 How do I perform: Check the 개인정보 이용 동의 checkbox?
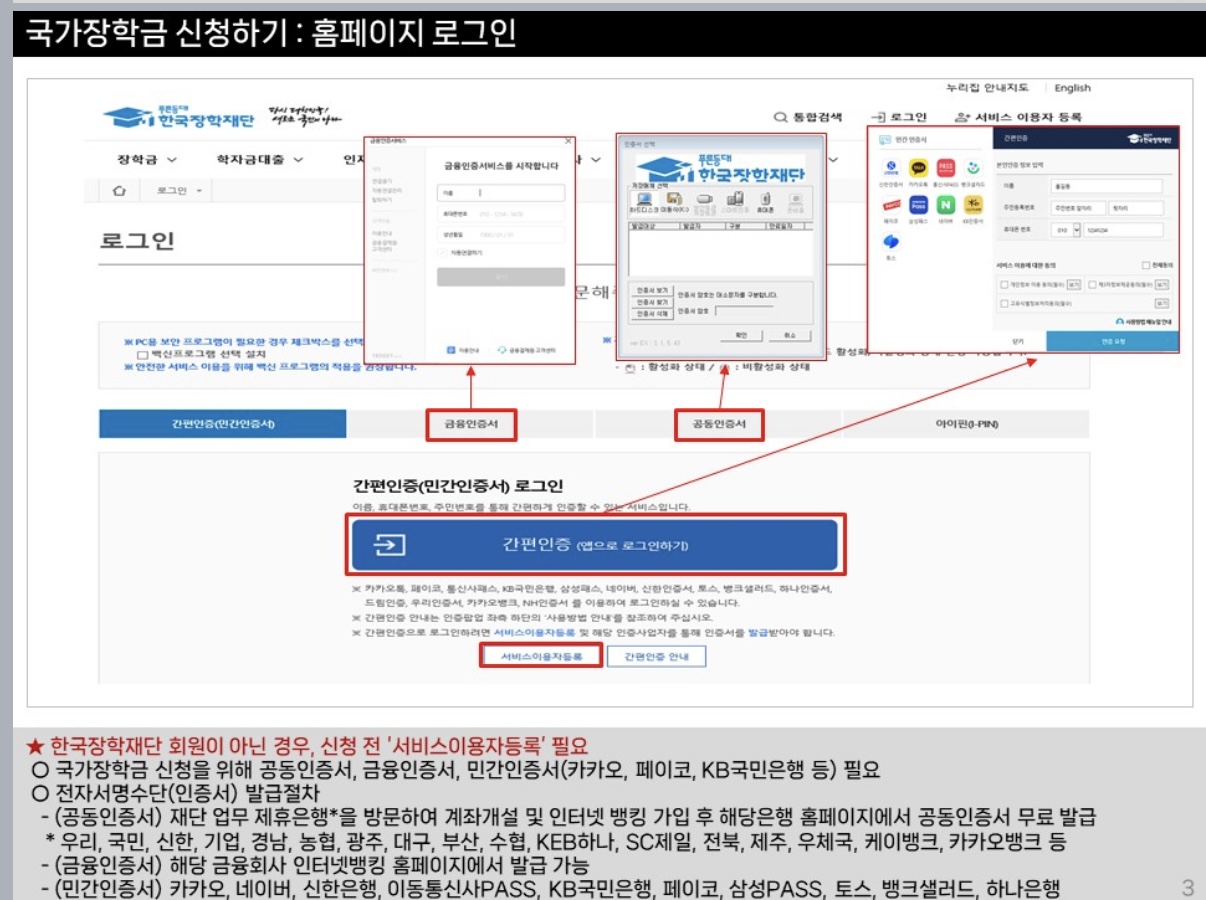(1004, 284)
